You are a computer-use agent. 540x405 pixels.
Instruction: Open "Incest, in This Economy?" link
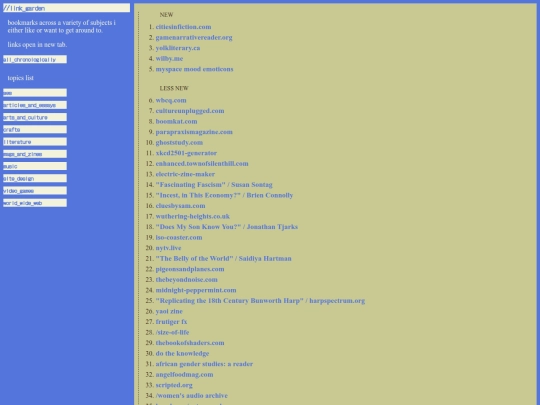point(224,195)
